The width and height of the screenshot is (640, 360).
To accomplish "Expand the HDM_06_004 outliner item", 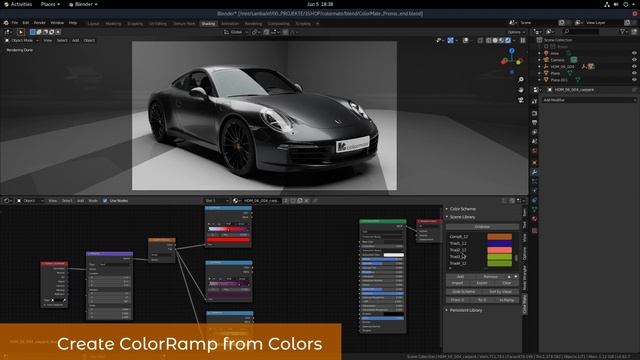I will coord(540,67).
